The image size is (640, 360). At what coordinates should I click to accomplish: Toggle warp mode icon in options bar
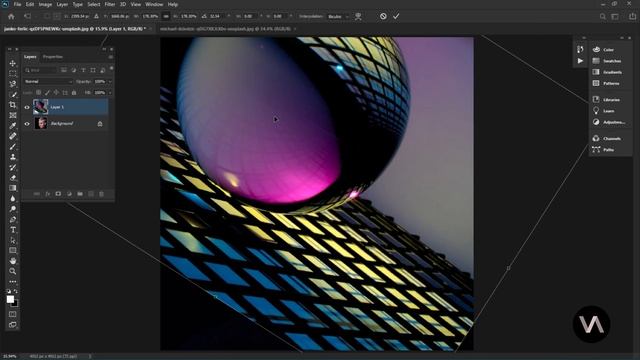[358, 16]
